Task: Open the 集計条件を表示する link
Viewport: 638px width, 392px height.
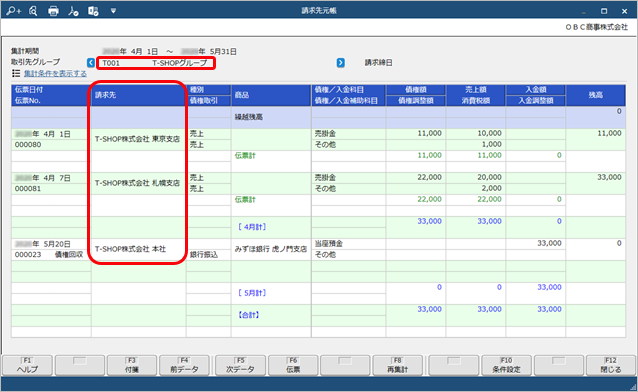Action: (x=55, y=73)
